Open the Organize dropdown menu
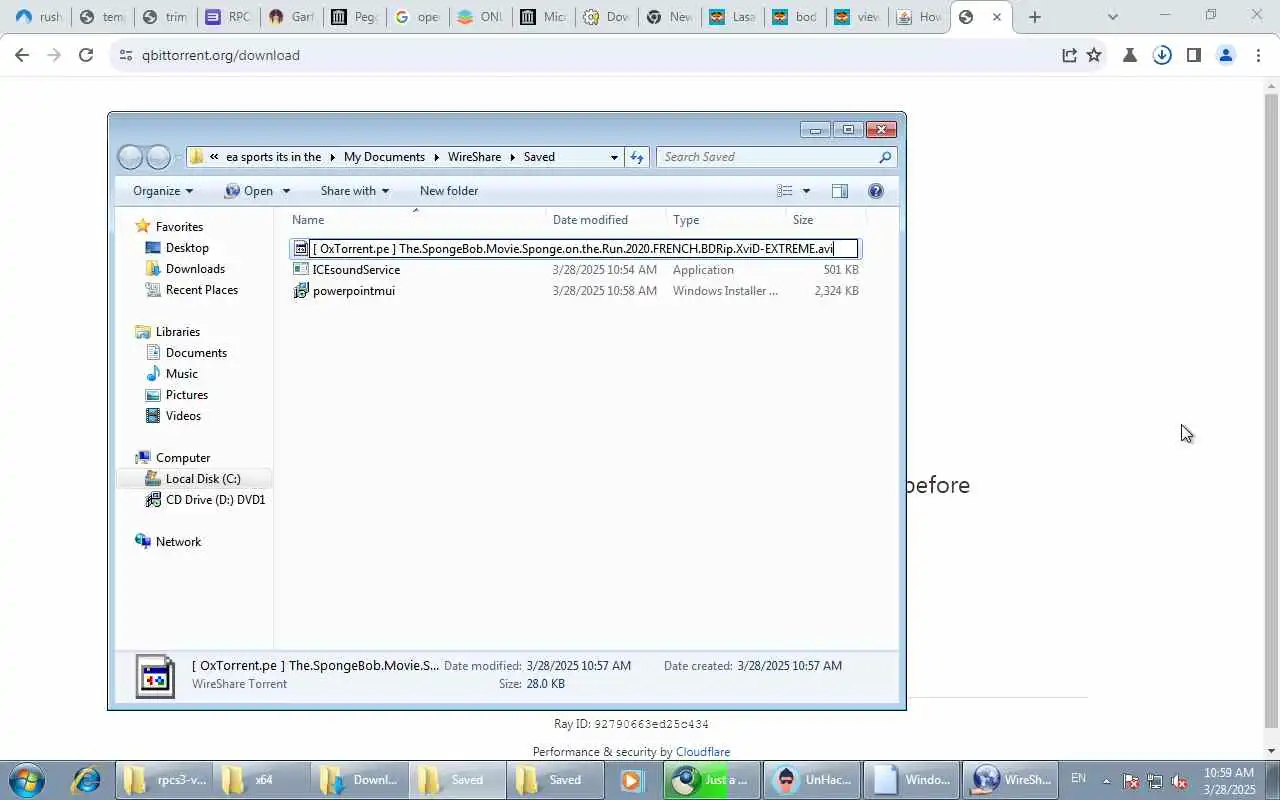 (x=163, y=191)
